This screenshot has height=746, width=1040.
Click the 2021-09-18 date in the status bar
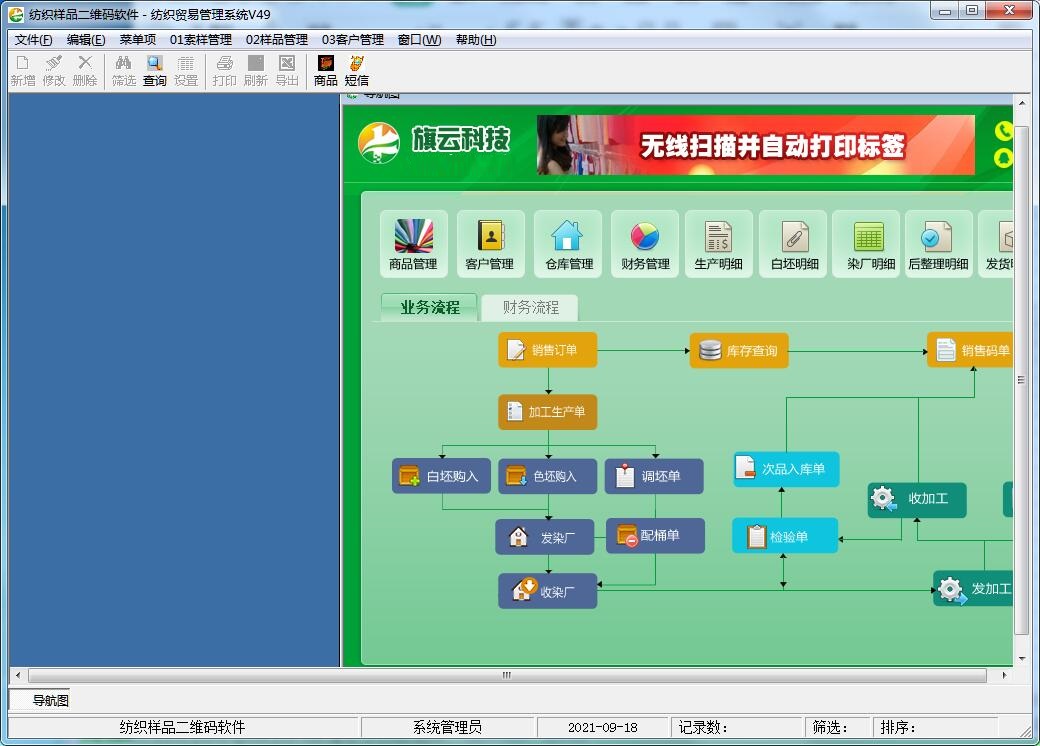602,727
